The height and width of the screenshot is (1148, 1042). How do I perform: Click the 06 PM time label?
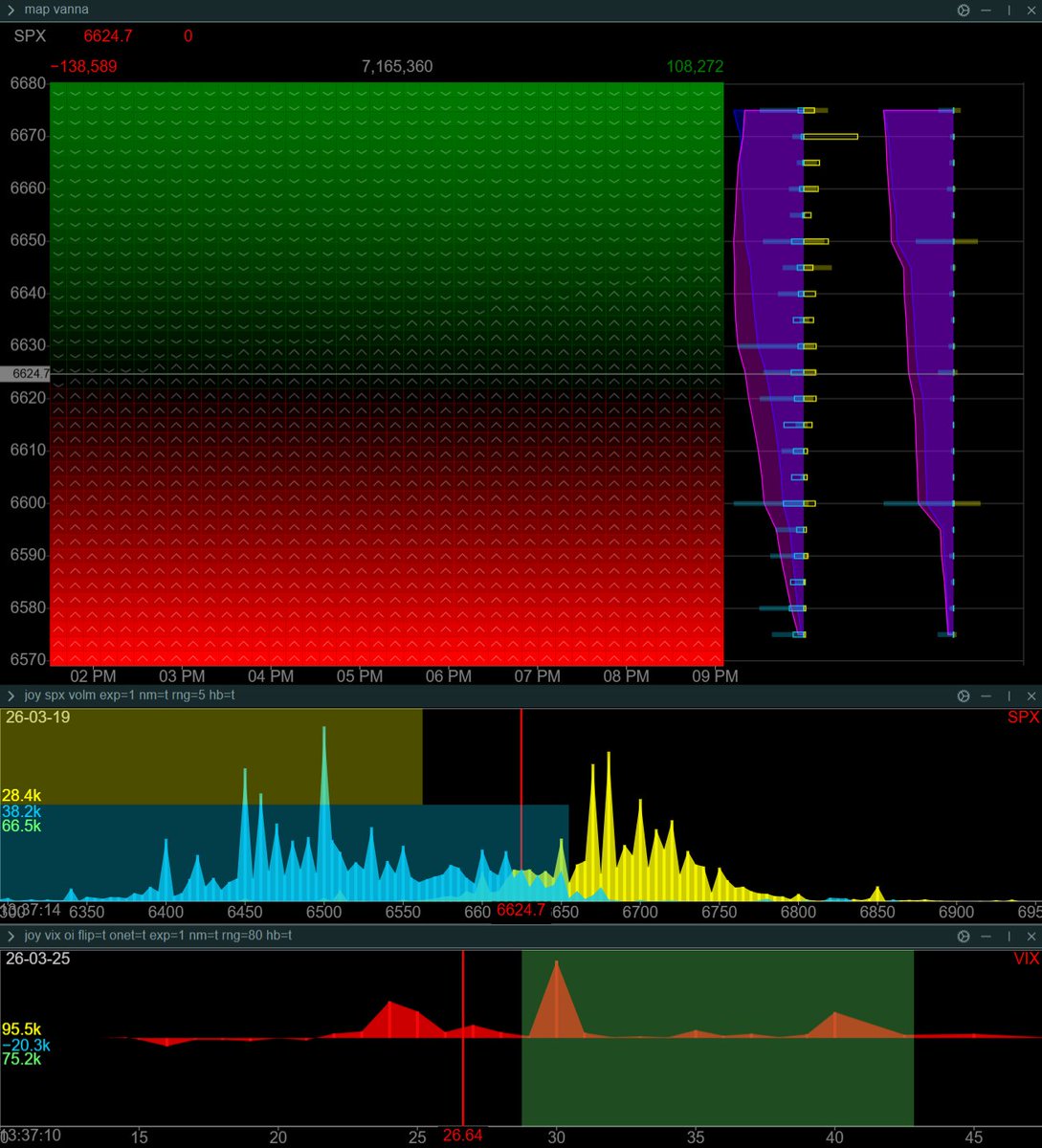(449, 676)
